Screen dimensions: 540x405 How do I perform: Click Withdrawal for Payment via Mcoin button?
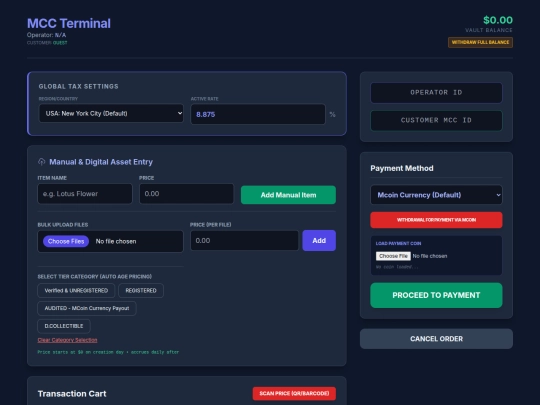(436, 220)
